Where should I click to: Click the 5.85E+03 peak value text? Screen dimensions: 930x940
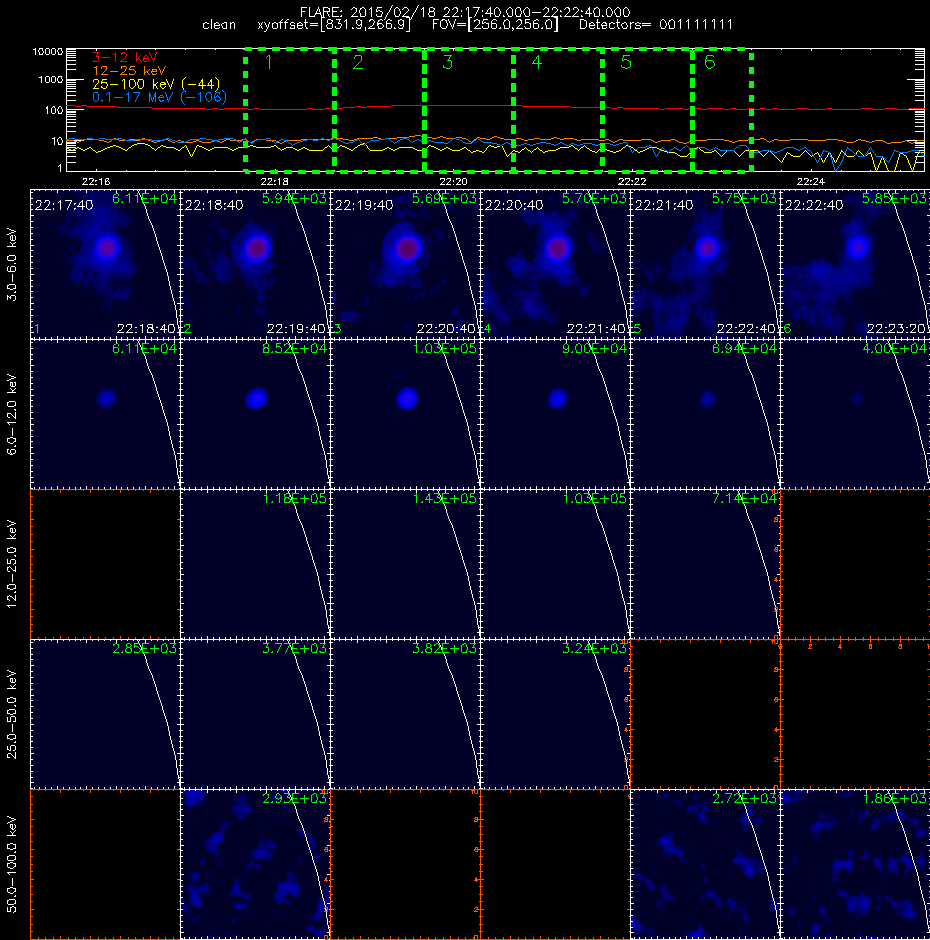click(x=894, y=198)
